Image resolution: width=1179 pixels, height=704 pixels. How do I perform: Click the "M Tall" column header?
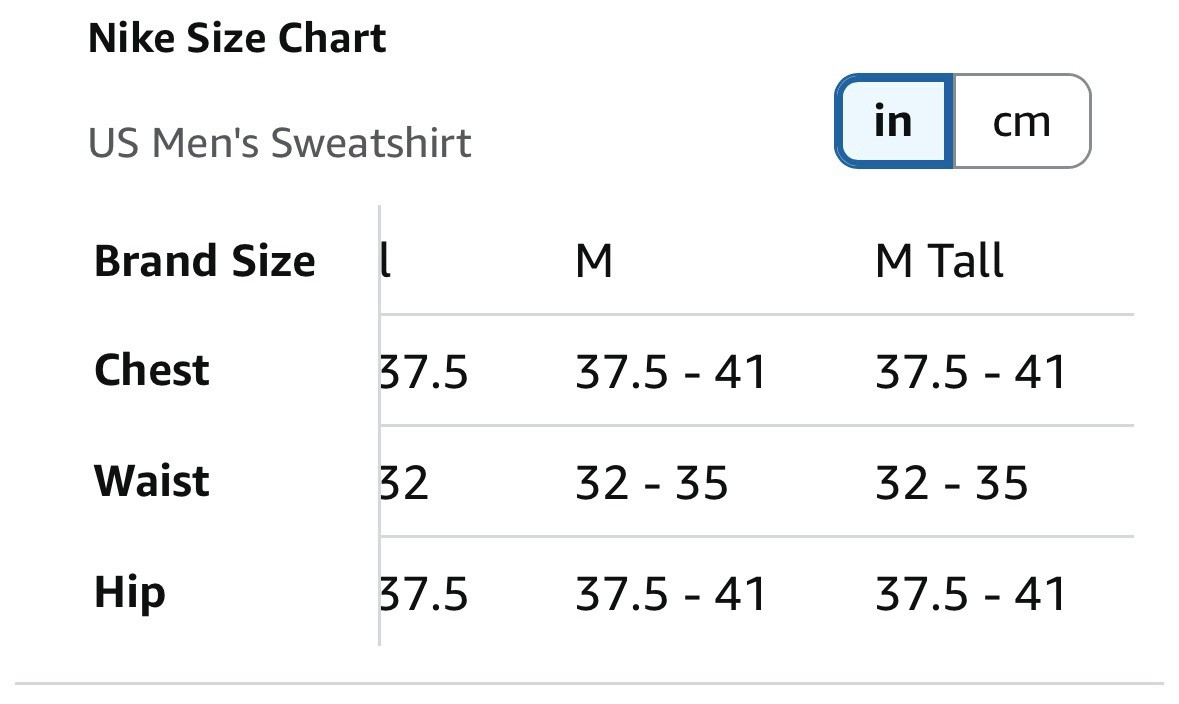[x=939, y=262]
